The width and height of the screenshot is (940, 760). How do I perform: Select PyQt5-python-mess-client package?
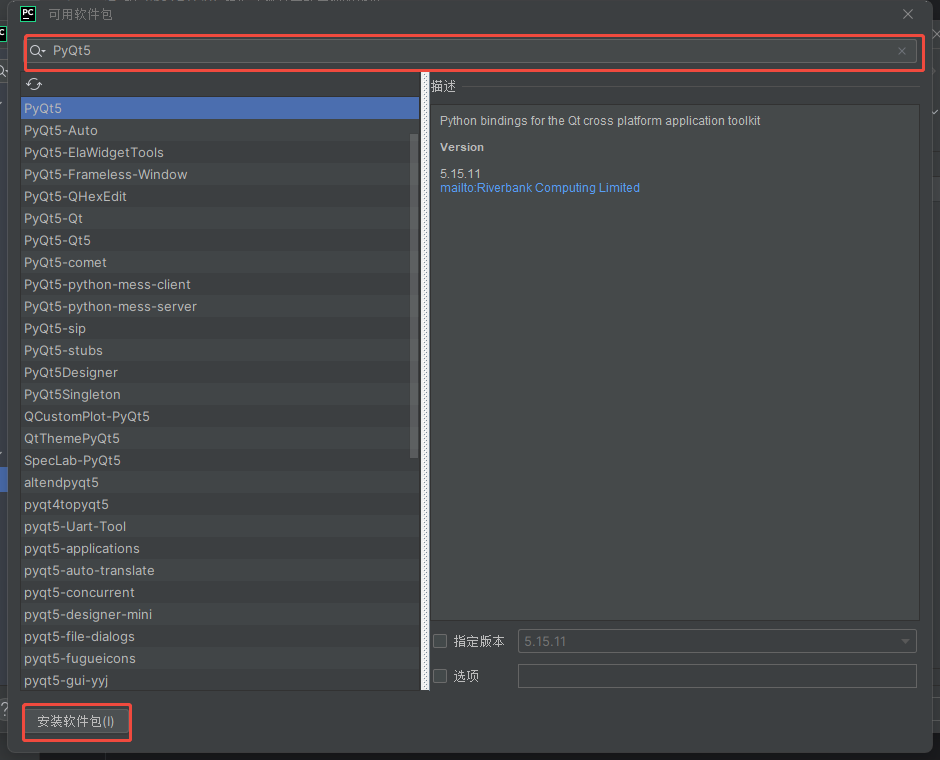click(x=220, y=284)
